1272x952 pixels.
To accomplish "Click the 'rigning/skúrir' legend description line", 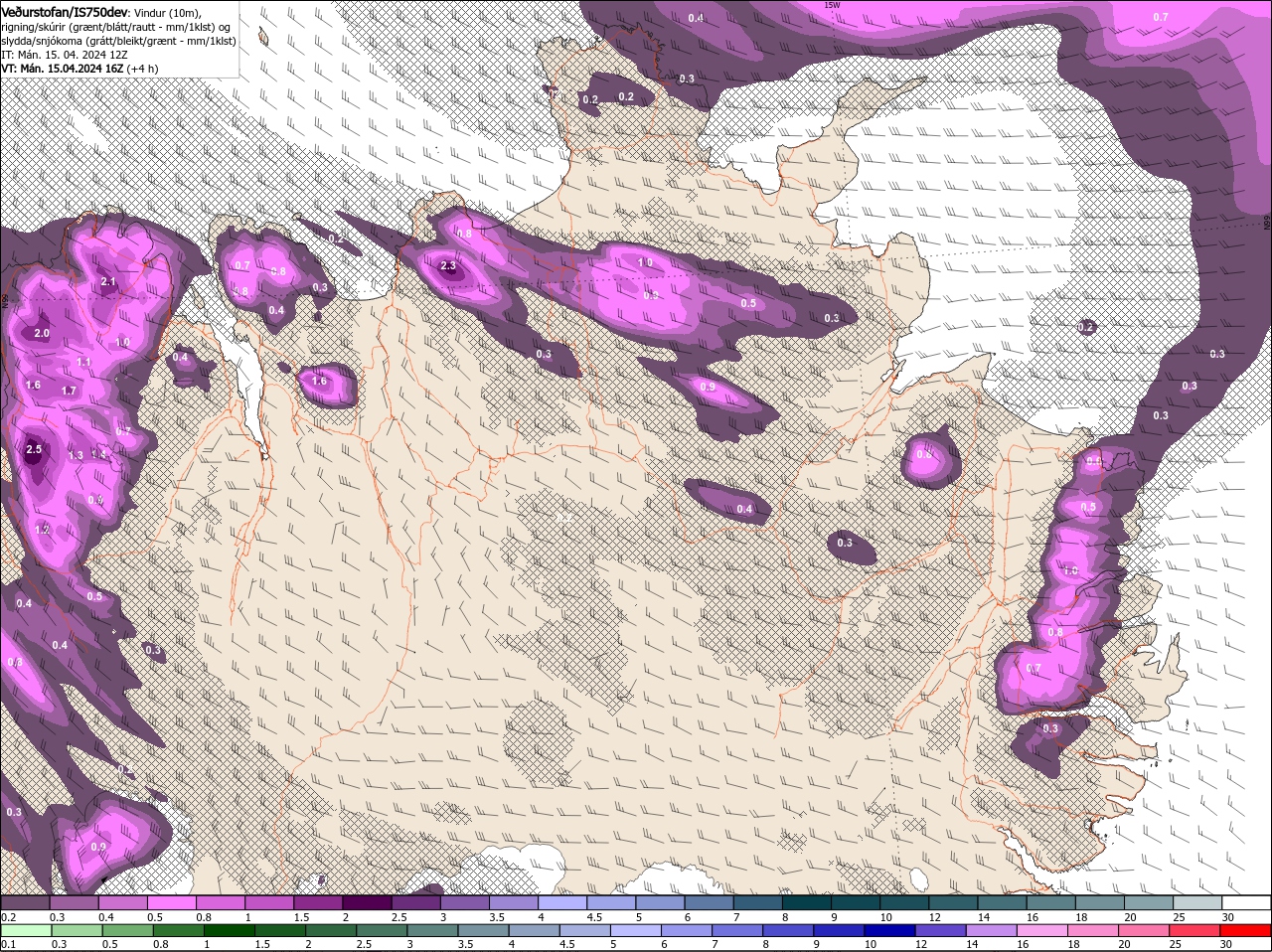I will tap(115, 26).
